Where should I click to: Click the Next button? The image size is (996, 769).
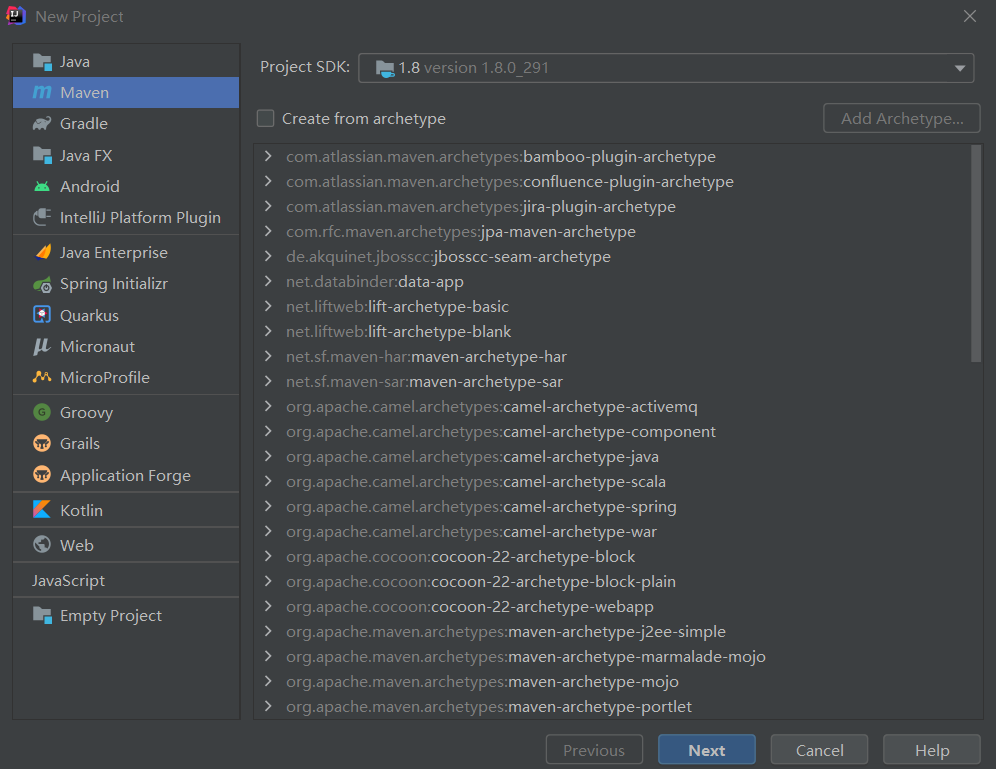(707, 750)
